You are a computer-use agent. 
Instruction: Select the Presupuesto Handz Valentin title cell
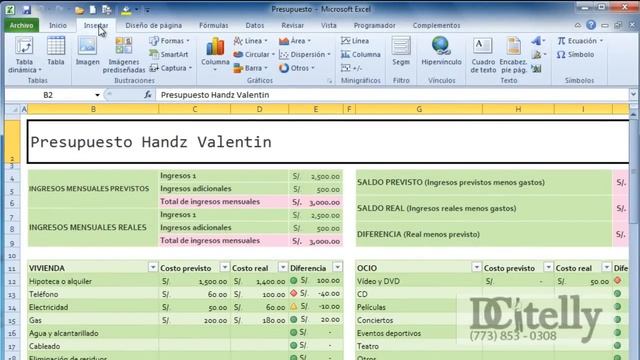click(x=328, y=142)
